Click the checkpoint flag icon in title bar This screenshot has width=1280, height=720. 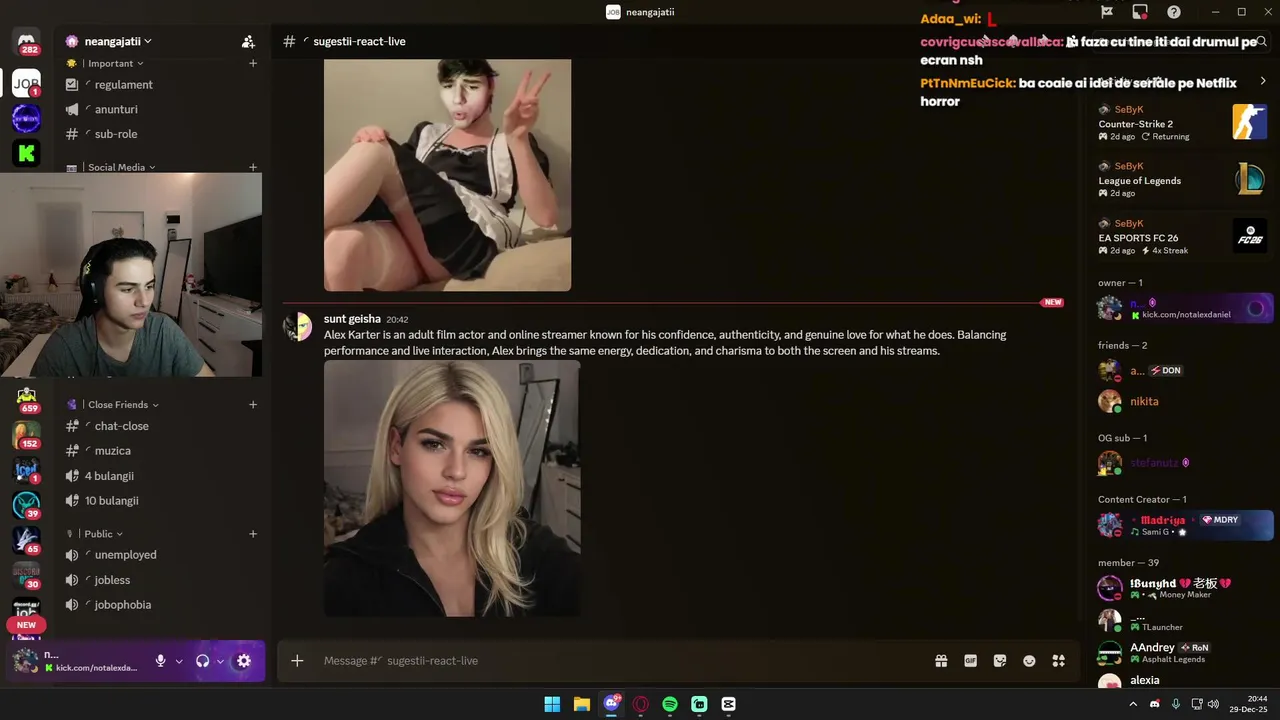(1107, 12)
